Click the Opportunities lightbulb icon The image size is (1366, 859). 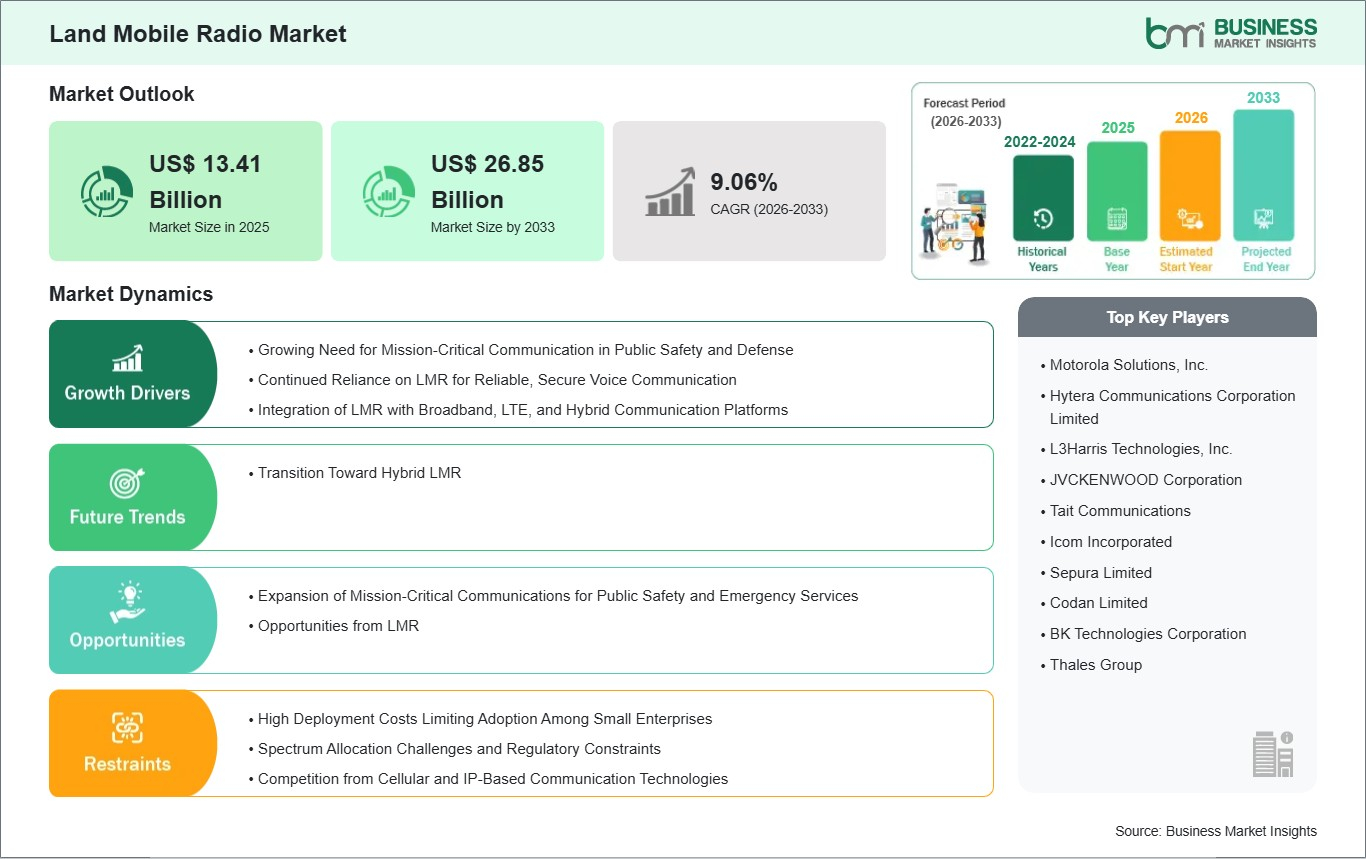127,603
